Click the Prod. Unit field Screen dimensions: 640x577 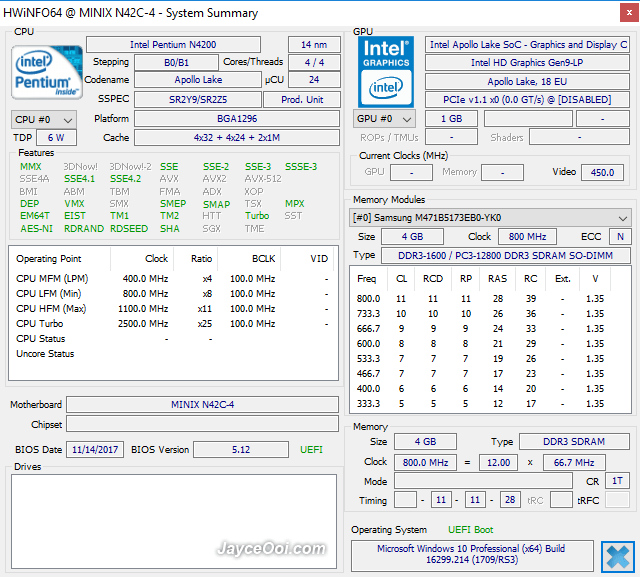tap(302, 100)
